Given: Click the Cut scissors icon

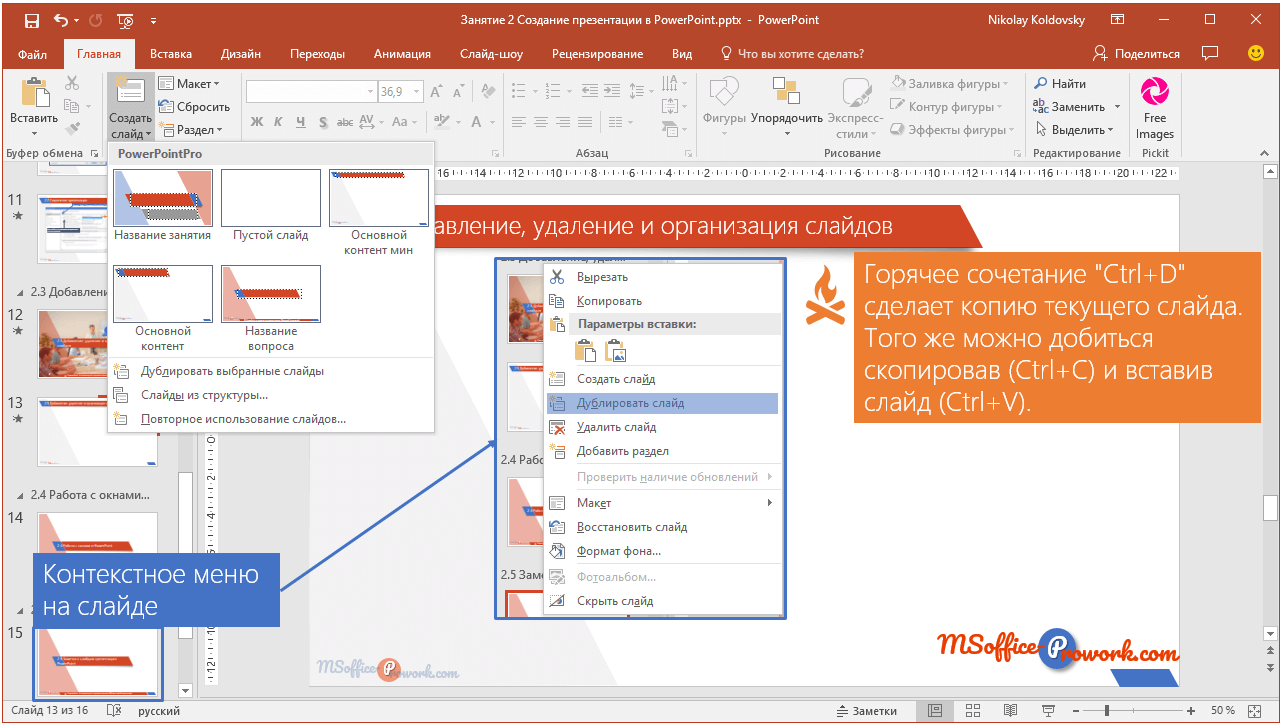Looking at the screenshot, I should point(72,84).
